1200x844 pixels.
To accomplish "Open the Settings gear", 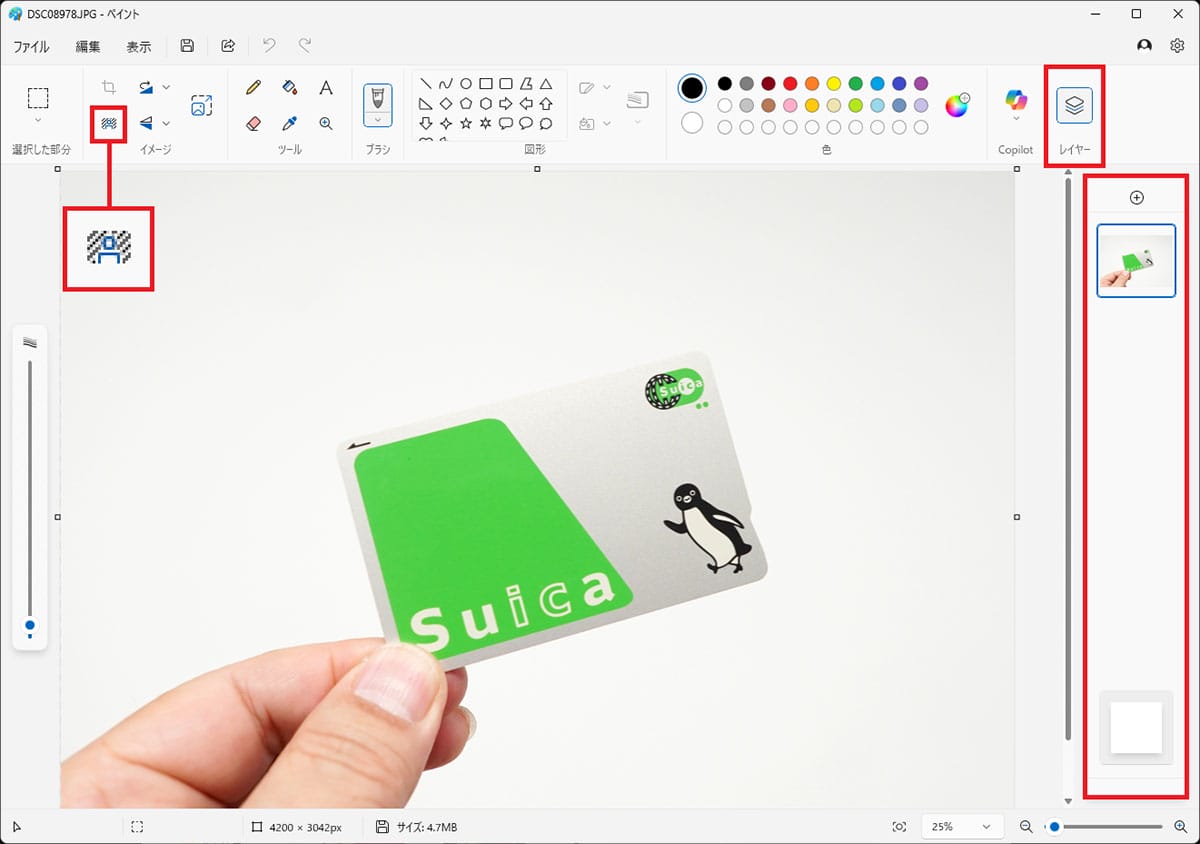I will tap(1177, 46).
